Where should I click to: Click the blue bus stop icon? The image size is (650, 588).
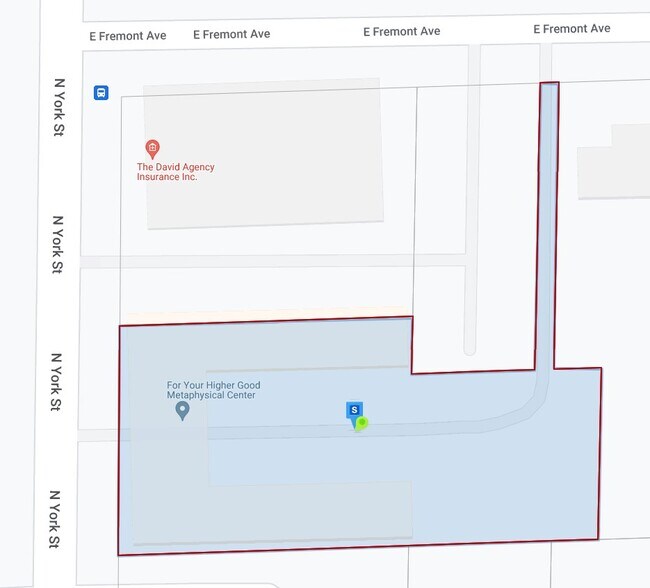[101, 93]
